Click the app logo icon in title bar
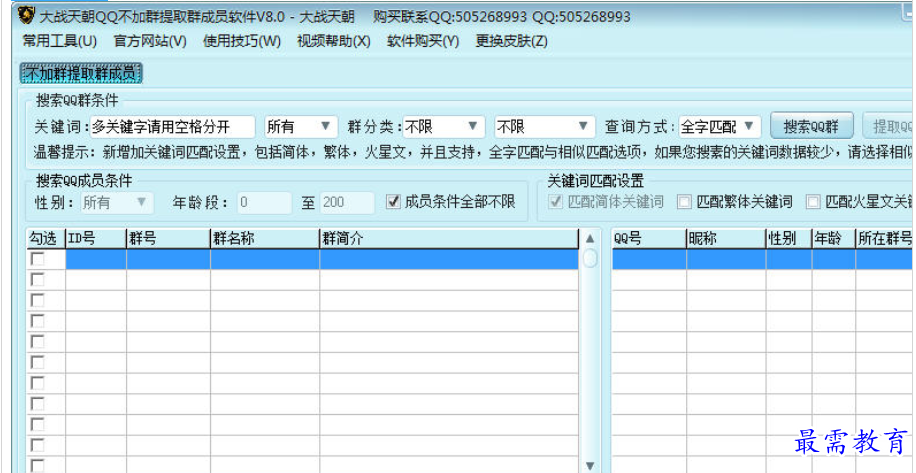 pos(26,16)
